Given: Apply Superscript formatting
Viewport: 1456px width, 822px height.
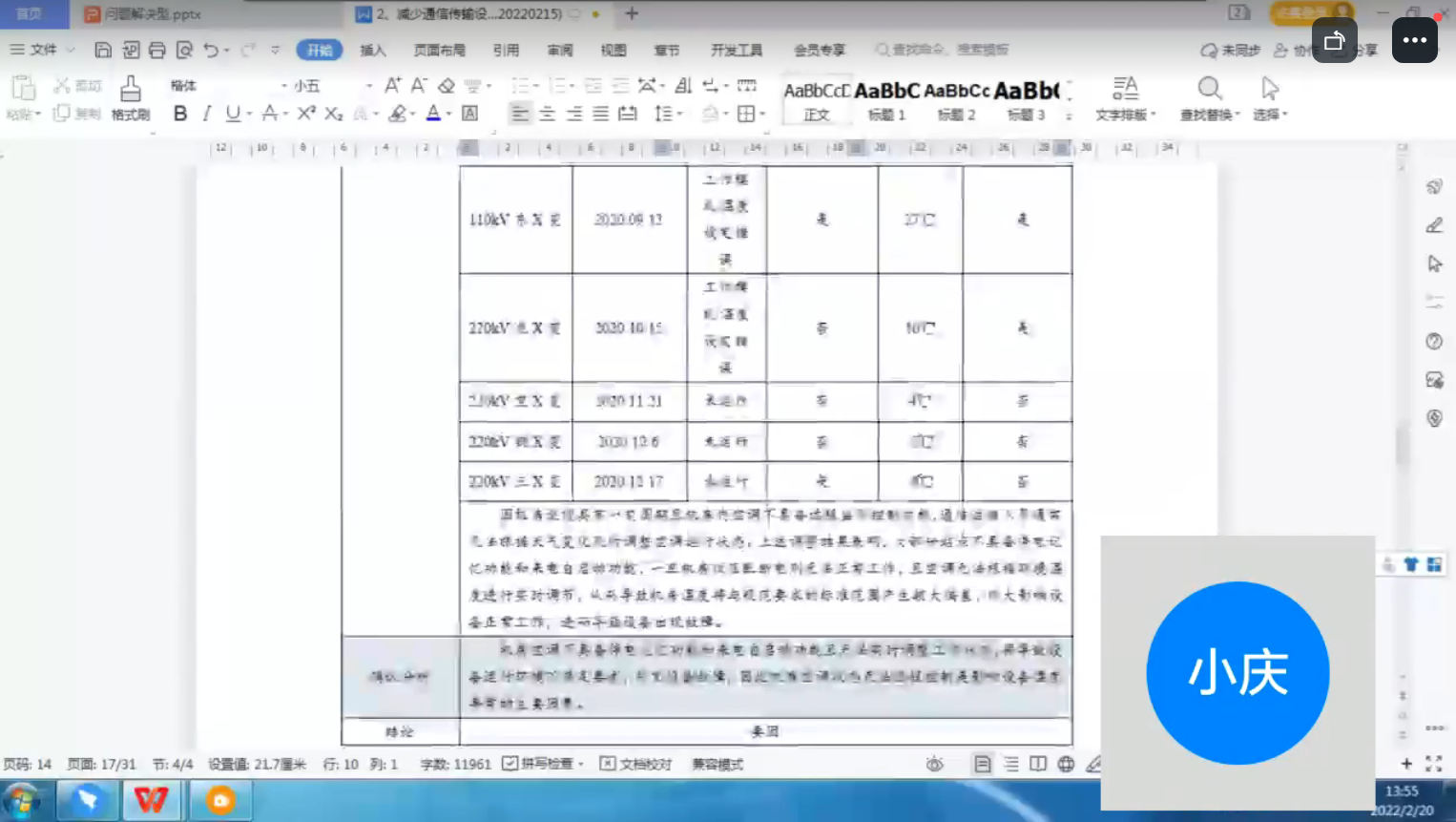Looking at the screenshot, I should tap(305, 114).
